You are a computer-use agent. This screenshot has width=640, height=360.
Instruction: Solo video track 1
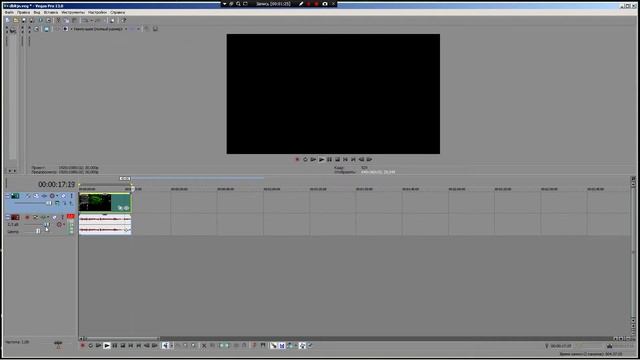click(x=71, y=196)
